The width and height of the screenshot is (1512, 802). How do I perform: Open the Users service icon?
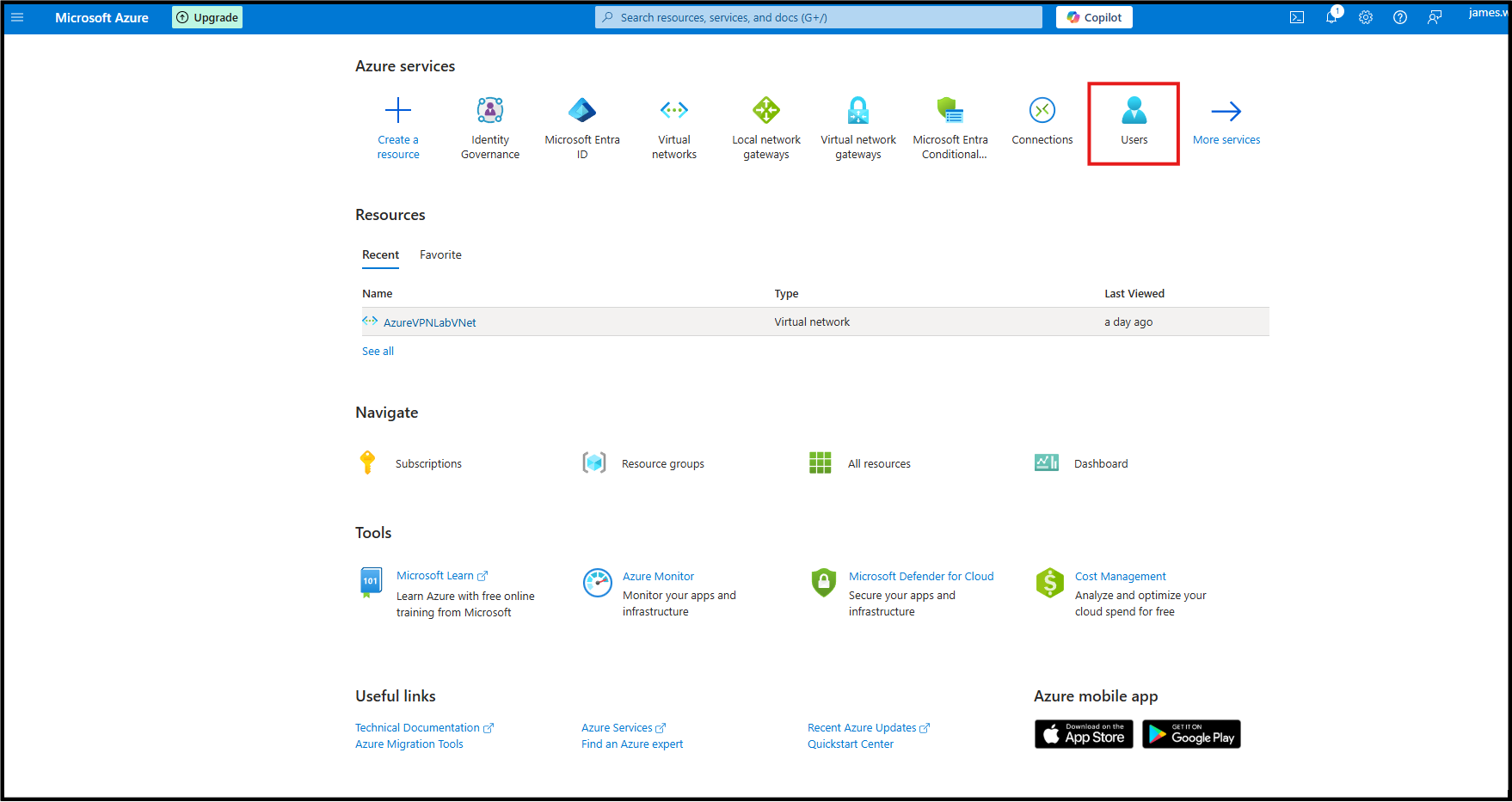[1134, 110]
